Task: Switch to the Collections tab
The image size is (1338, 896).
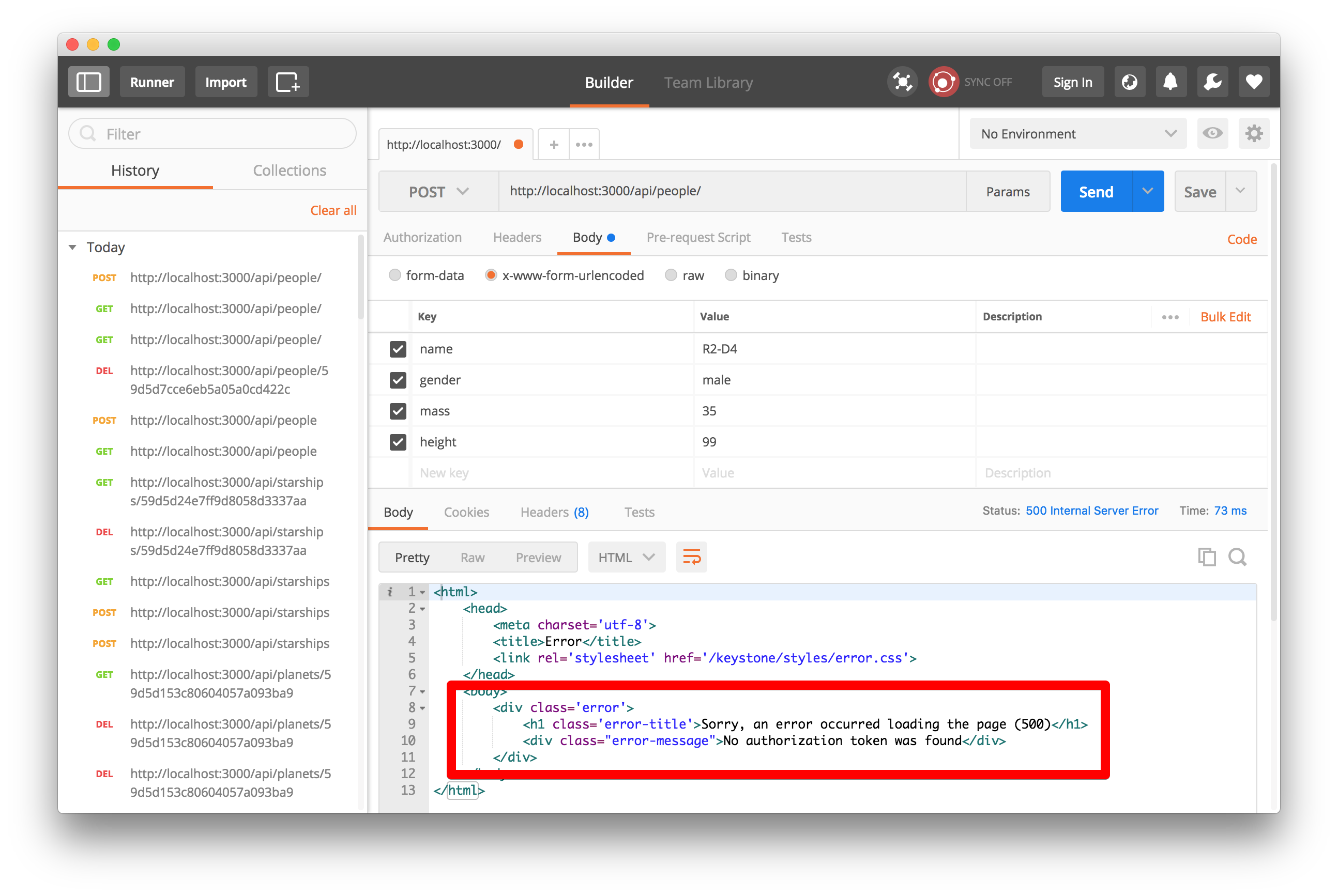Action: coord(290,171)
